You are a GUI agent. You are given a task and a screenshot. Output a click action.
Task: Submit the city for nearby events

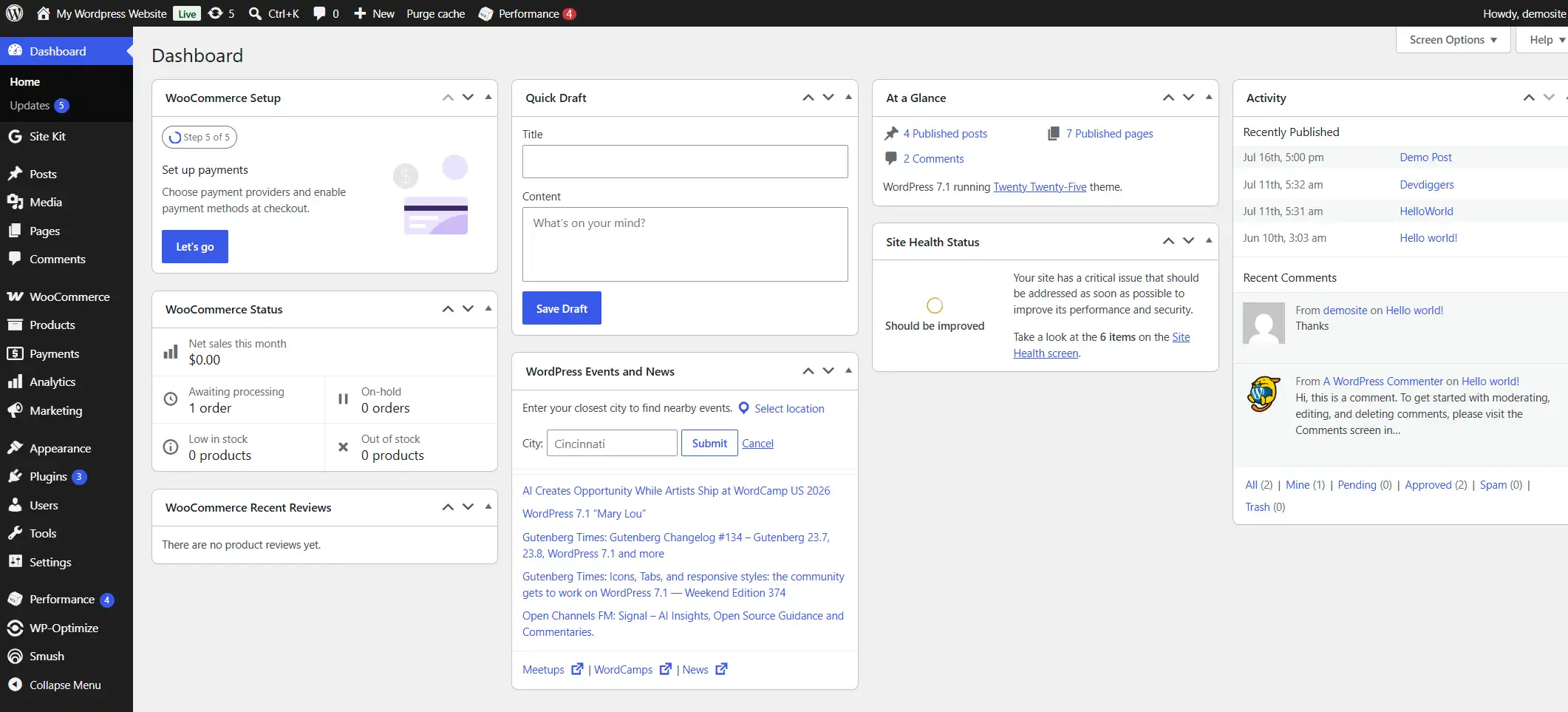(x=709, y=443)
